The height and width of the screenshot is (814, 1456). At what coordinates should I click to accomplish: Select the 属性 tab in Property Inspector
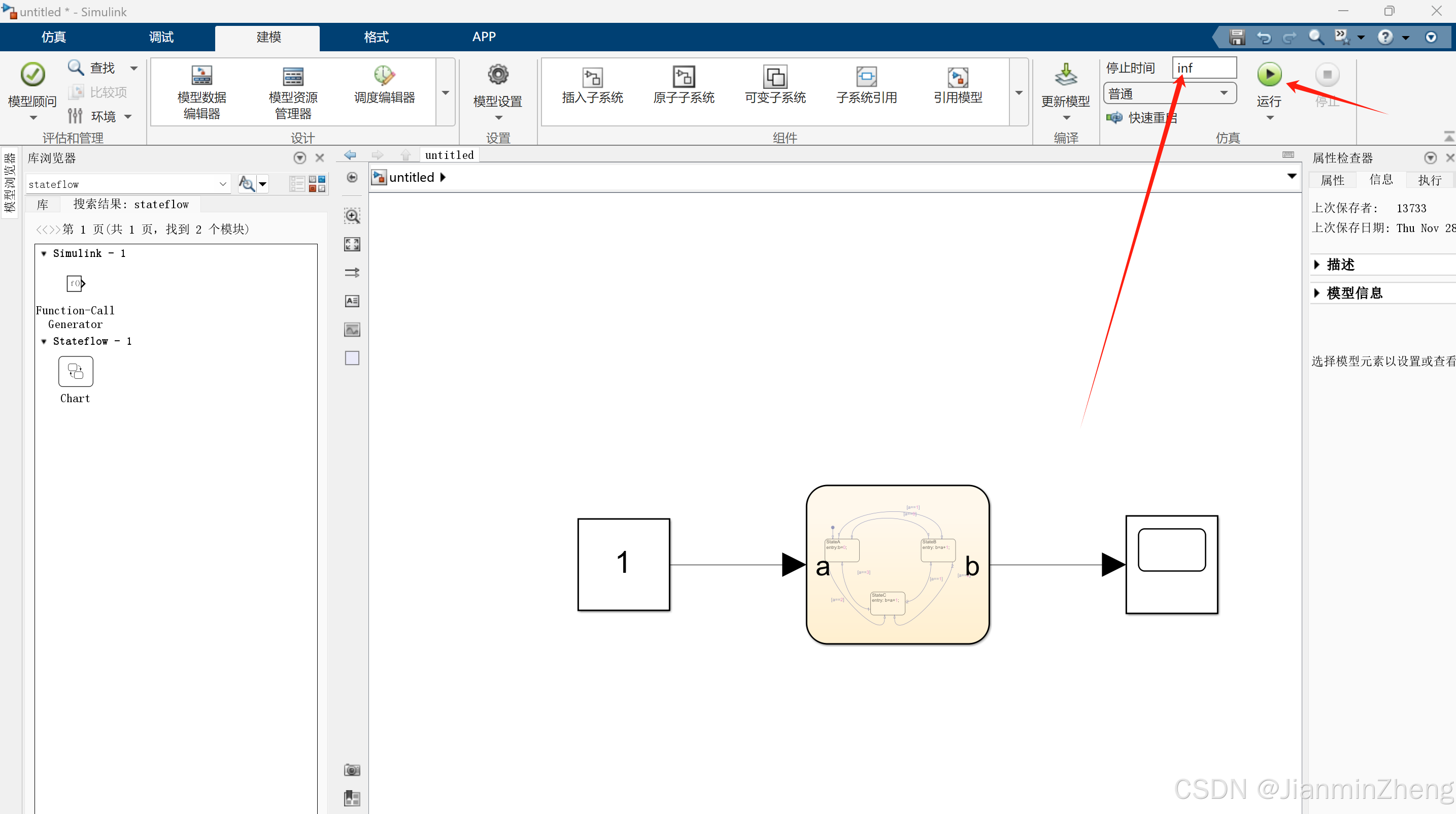pyautogui.click(x=1333, y=180)
